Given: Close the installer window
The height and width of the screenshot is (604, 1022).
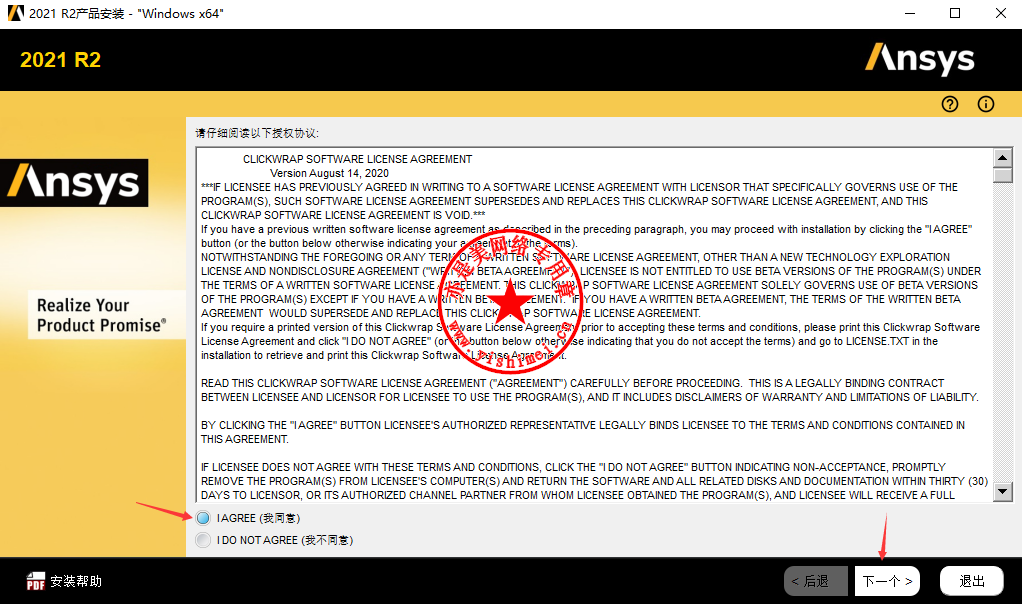Looking at the screenshot, I should point(1000,13).
